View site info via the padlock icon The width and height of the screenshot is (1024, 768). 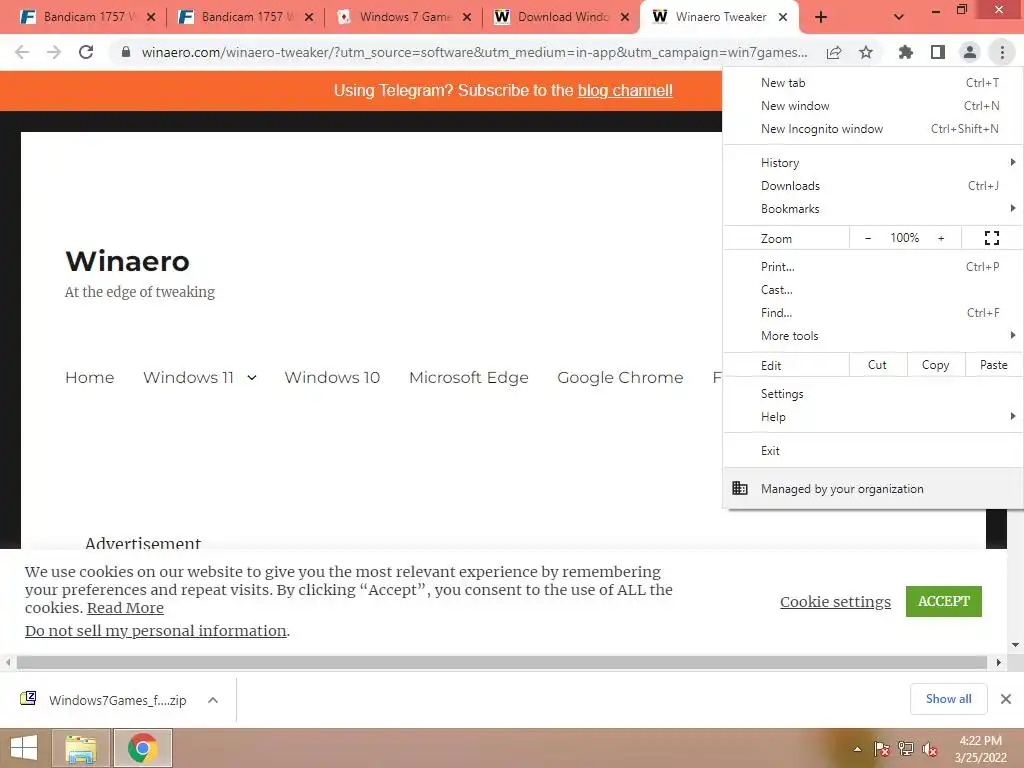coord(126,52)
